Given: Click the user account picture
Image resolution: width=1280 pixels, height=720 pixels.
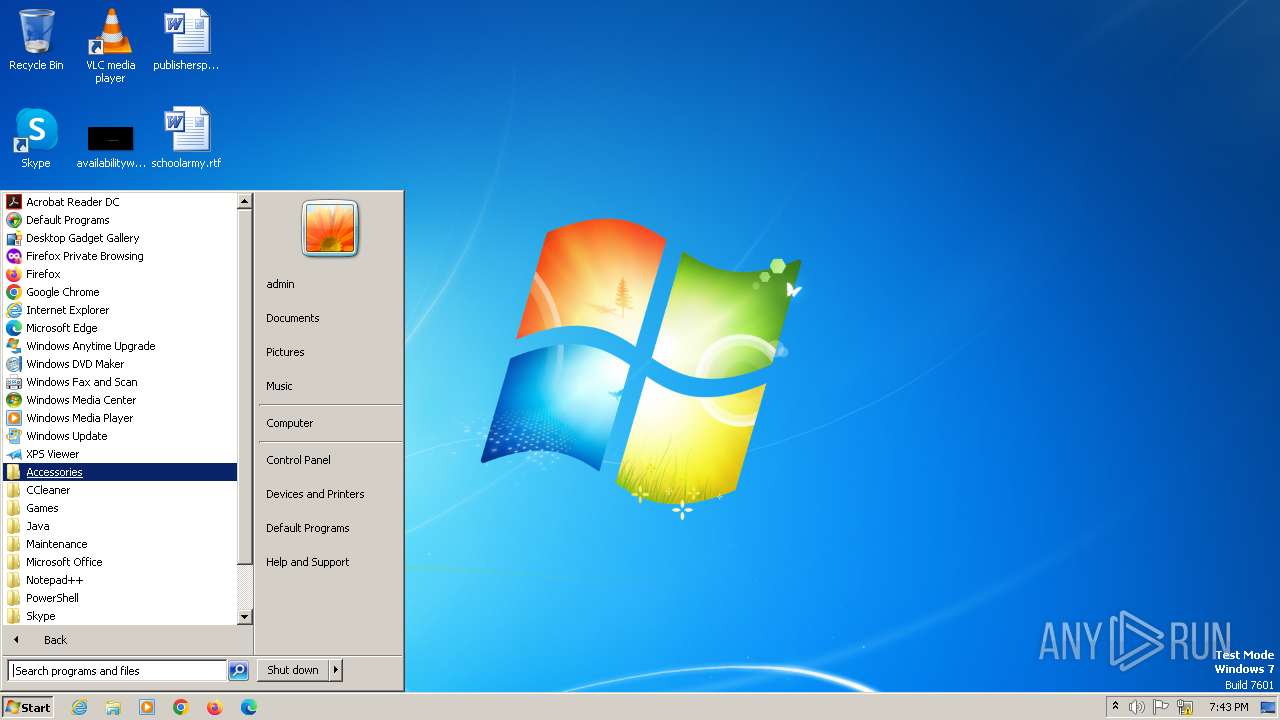Looking at the screenshot, I should (330, 228).
